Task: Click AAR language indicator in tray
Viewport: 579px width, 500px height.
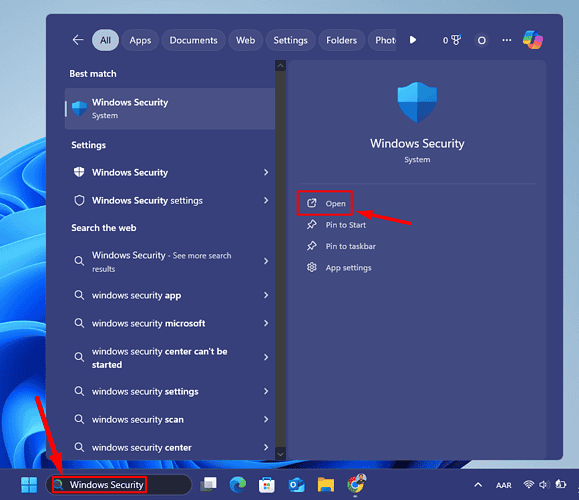Action: (x=504, y=485)
